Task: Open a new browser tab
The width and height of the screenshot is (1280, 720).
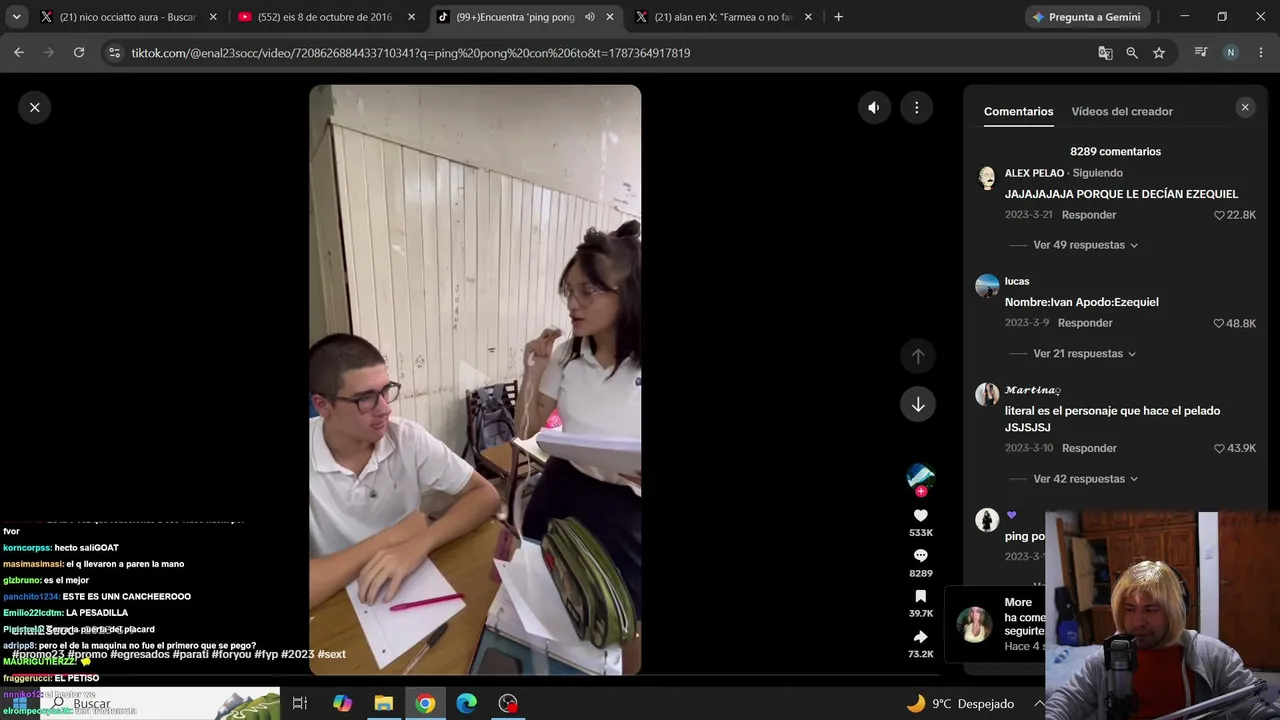Action: coord(838,17)
